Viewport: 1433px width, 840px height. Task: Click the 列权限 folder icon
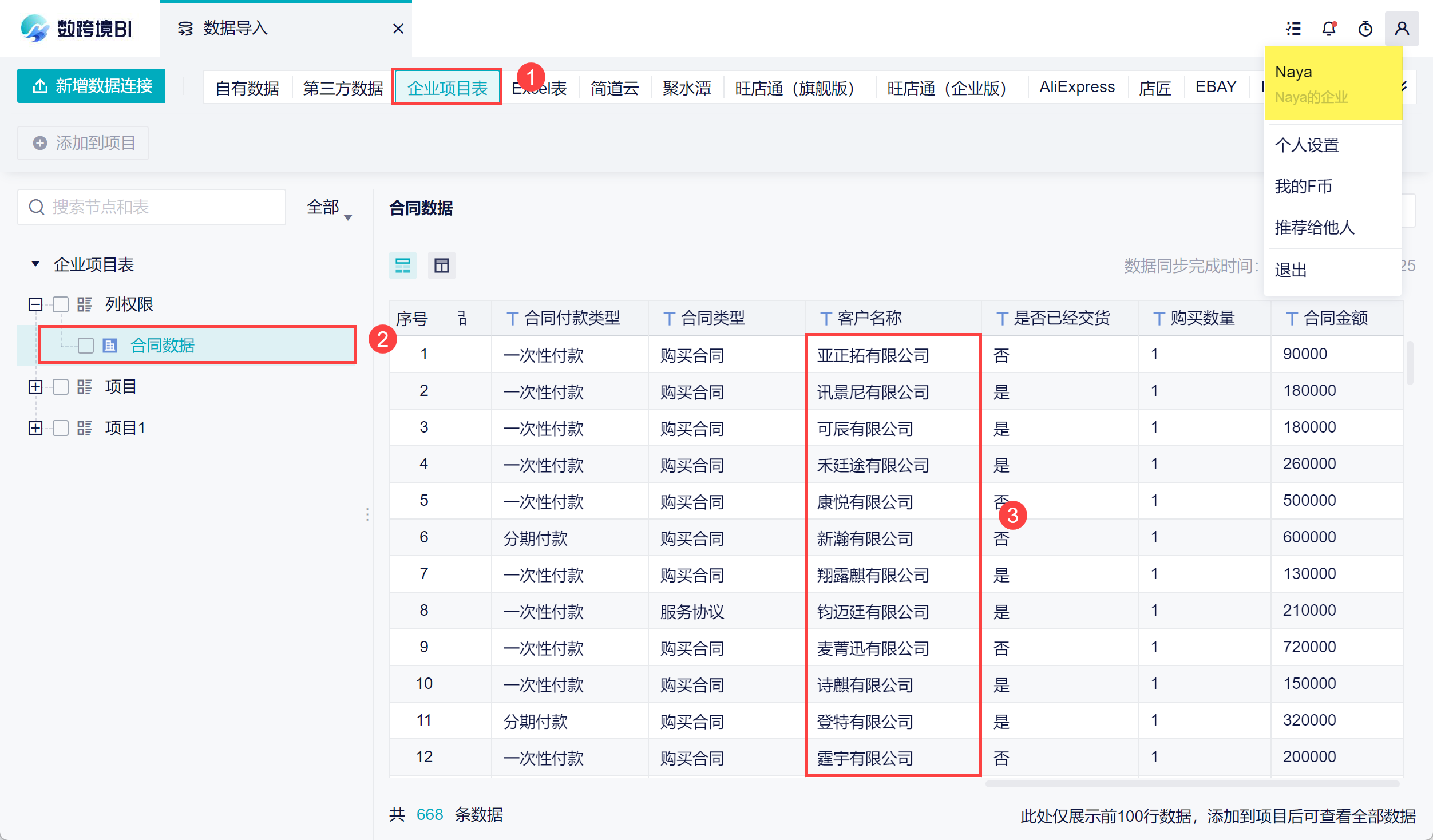click(x=85, y=304)
